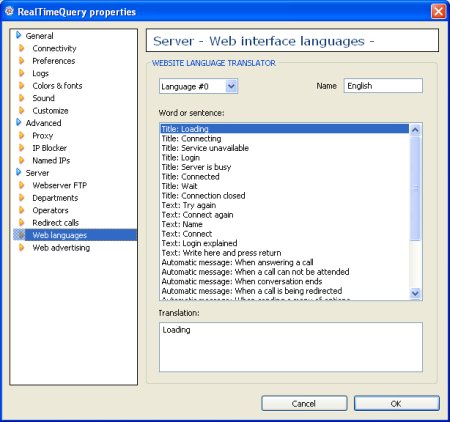Select 'Text: Try again' row
450x422 pixels.
(x=285, y=205)
